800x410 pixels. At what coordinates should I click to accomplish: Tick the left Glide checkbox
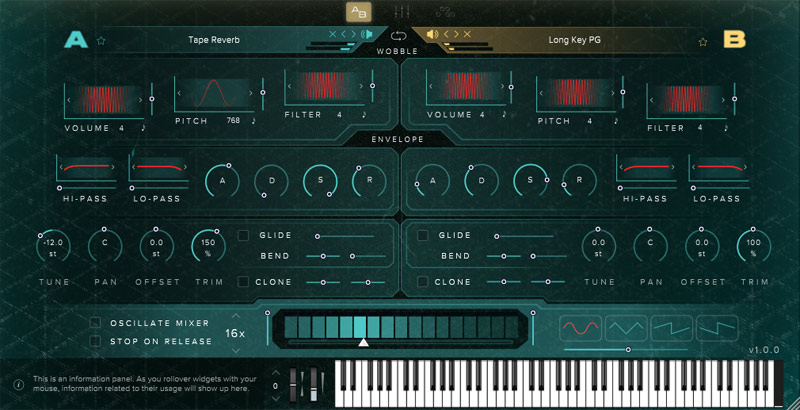tap(244, 235)
